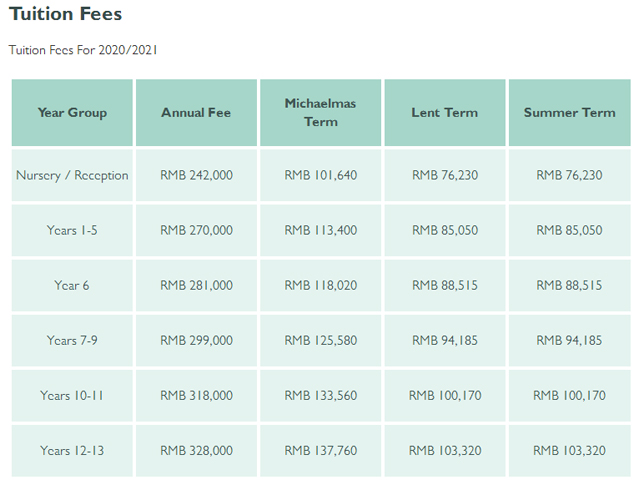Select the Years 10-11 row label
This screenshot has width=644, height=485.
[x=72, y=395]
